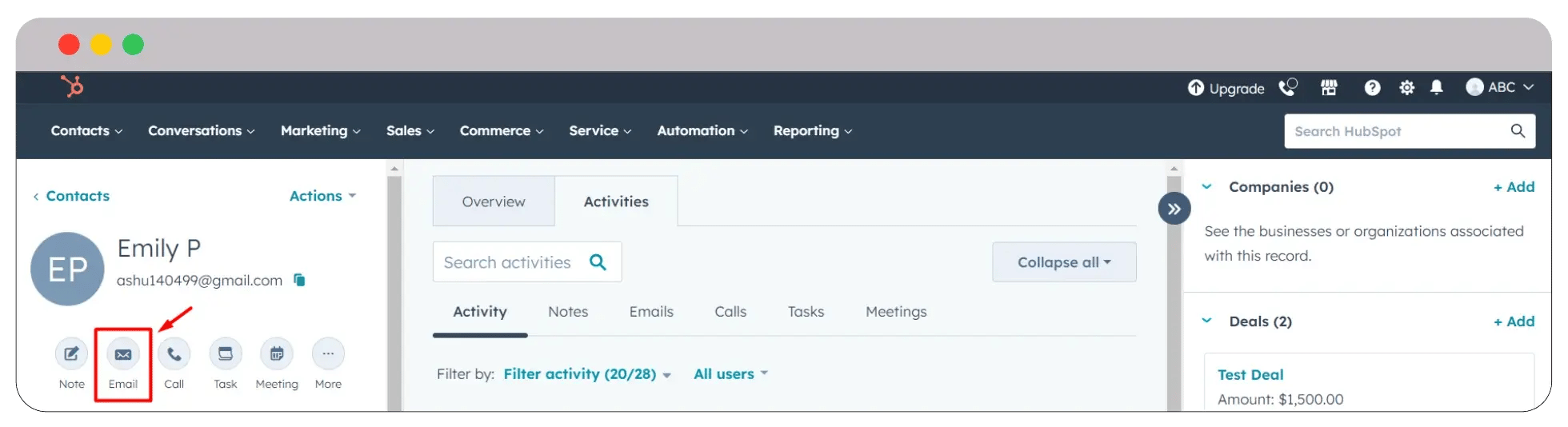Open the ABC account menu
Image resolution: width=1568 pixels, height=427 pixels.
click(1499, 87)
